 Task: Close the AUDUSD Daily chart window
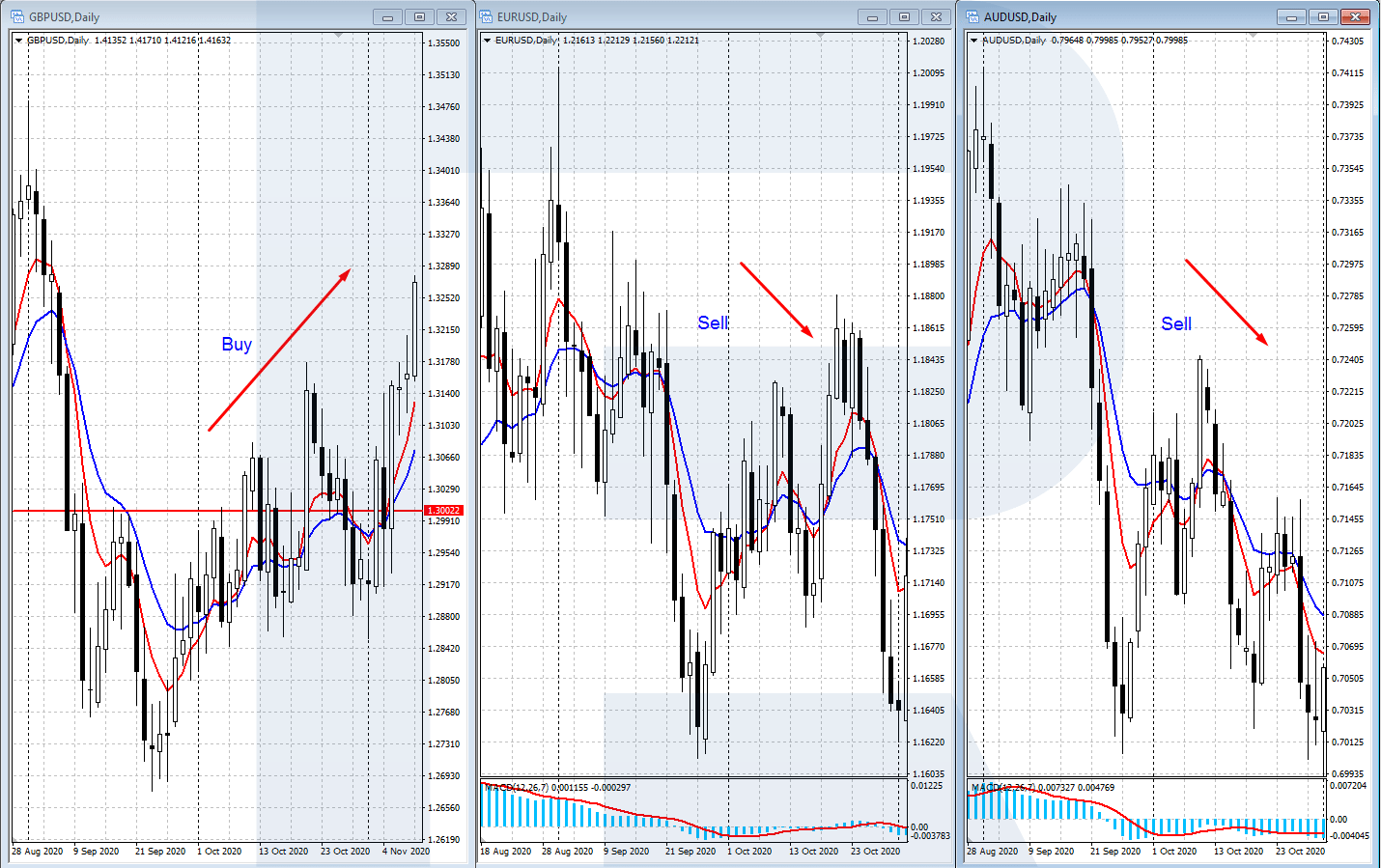[x=1356, y=16]
